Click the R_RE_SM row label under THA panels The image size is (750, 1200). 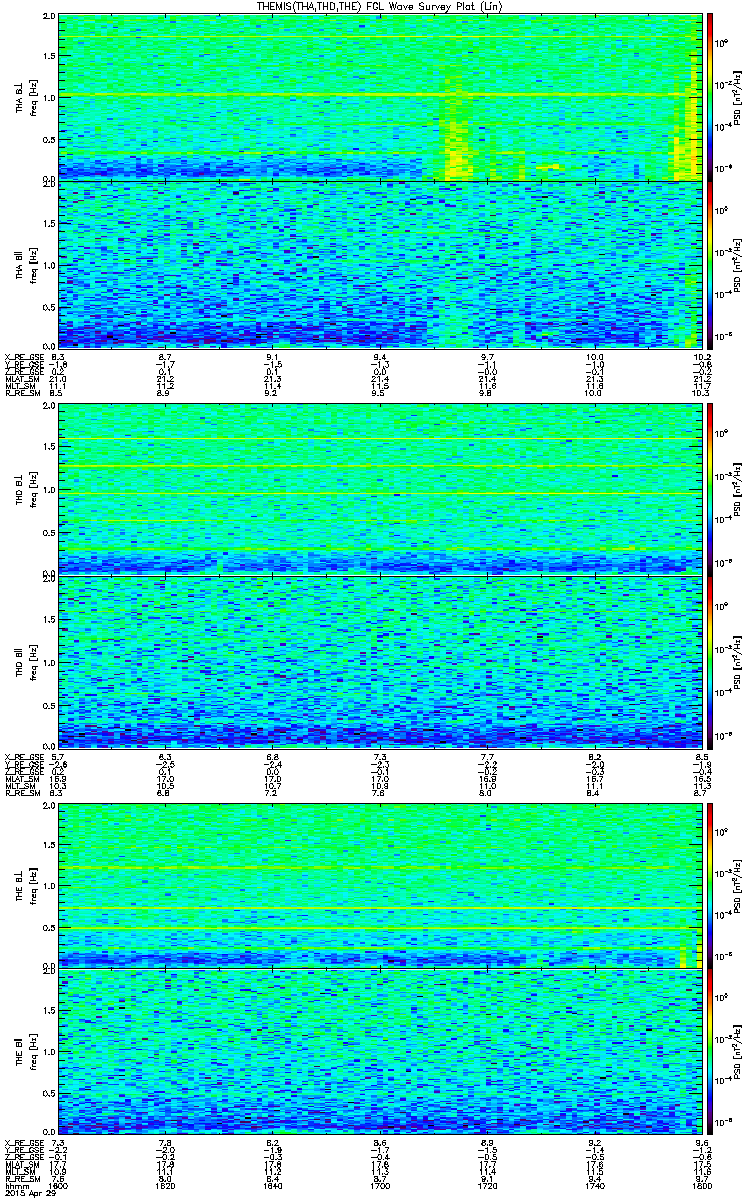click(21, 395)
